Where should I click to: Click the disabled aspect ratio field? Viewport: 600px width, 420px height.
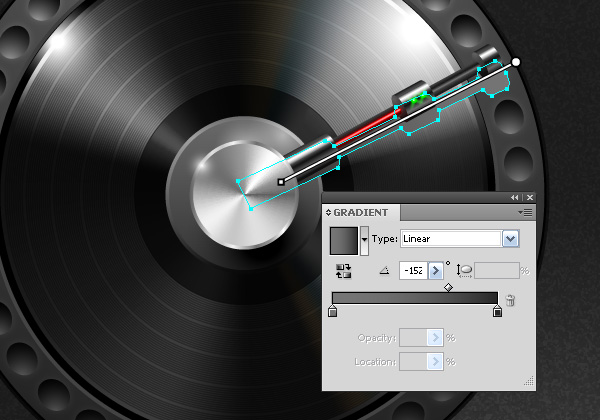(497, 271)
